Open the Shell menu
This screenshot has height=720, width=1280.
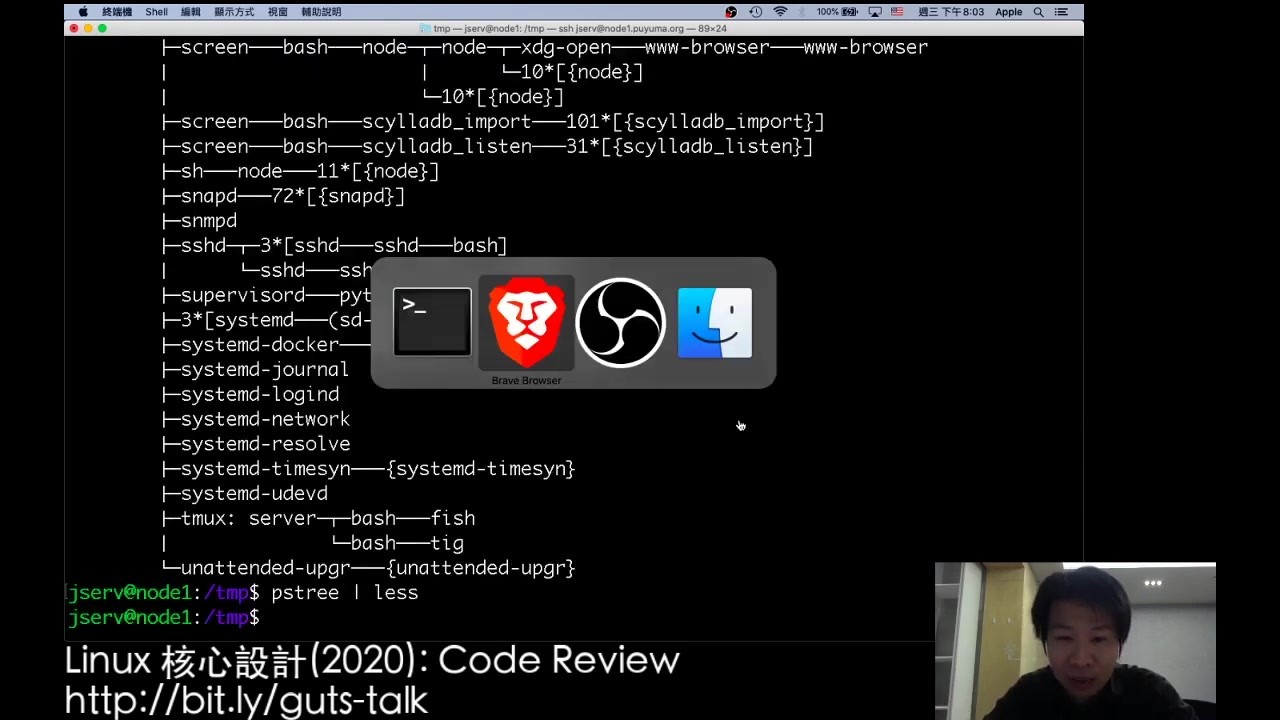156,11
